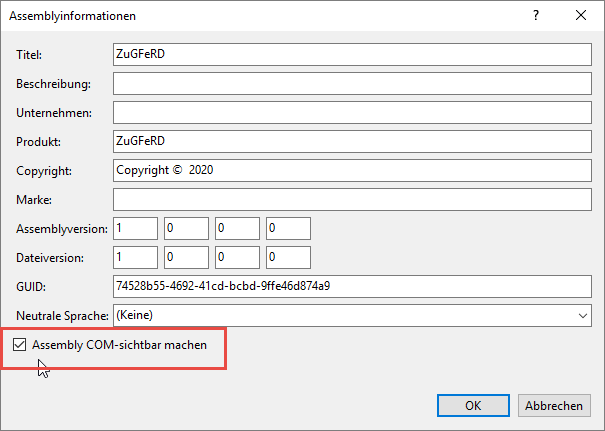Click the fourth Assemblyversion number box
This screenshot has height=431, width=605.
[287, 228]
